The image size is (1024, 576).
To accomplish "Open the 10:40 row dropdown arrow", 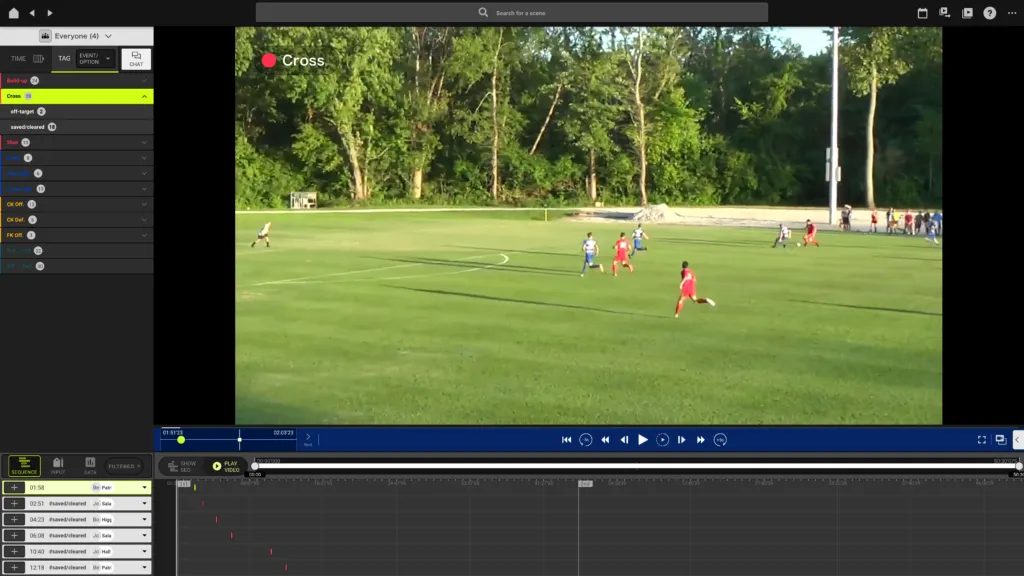I will pos(144,551).
